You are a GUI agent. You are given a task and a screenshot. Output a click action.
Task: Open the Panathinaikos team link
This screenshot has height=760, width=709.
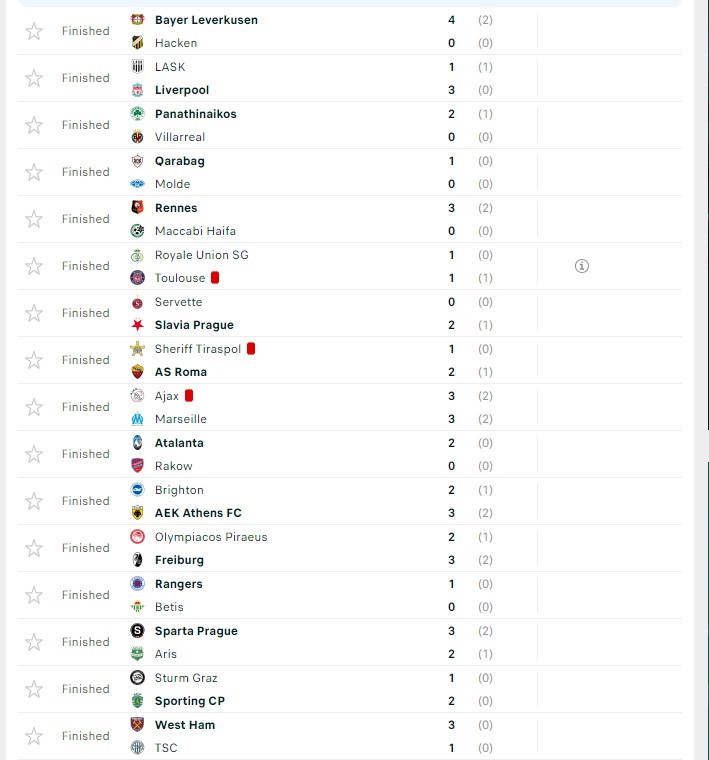195,114
